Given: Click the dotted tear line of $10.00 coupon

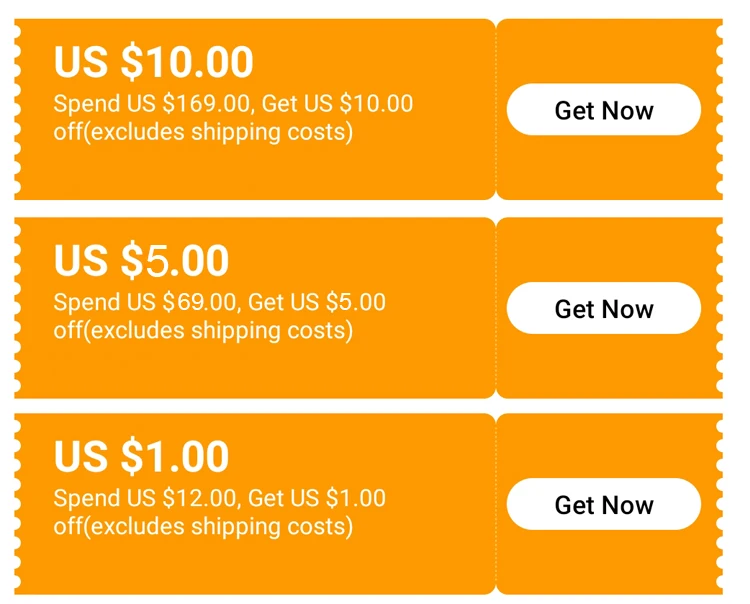Looking at the screenshot, I should [496, 109].
